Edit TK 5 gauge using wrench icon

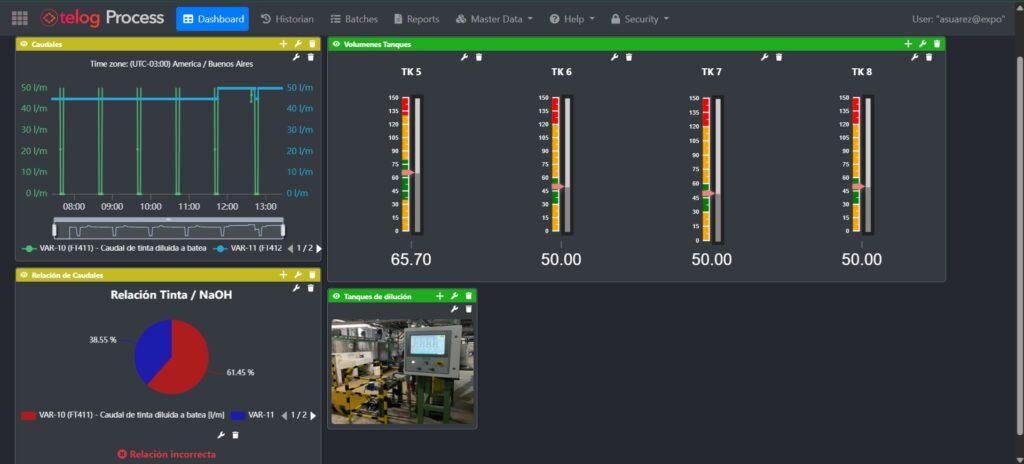pyautogui.click(x=464, y=57)
